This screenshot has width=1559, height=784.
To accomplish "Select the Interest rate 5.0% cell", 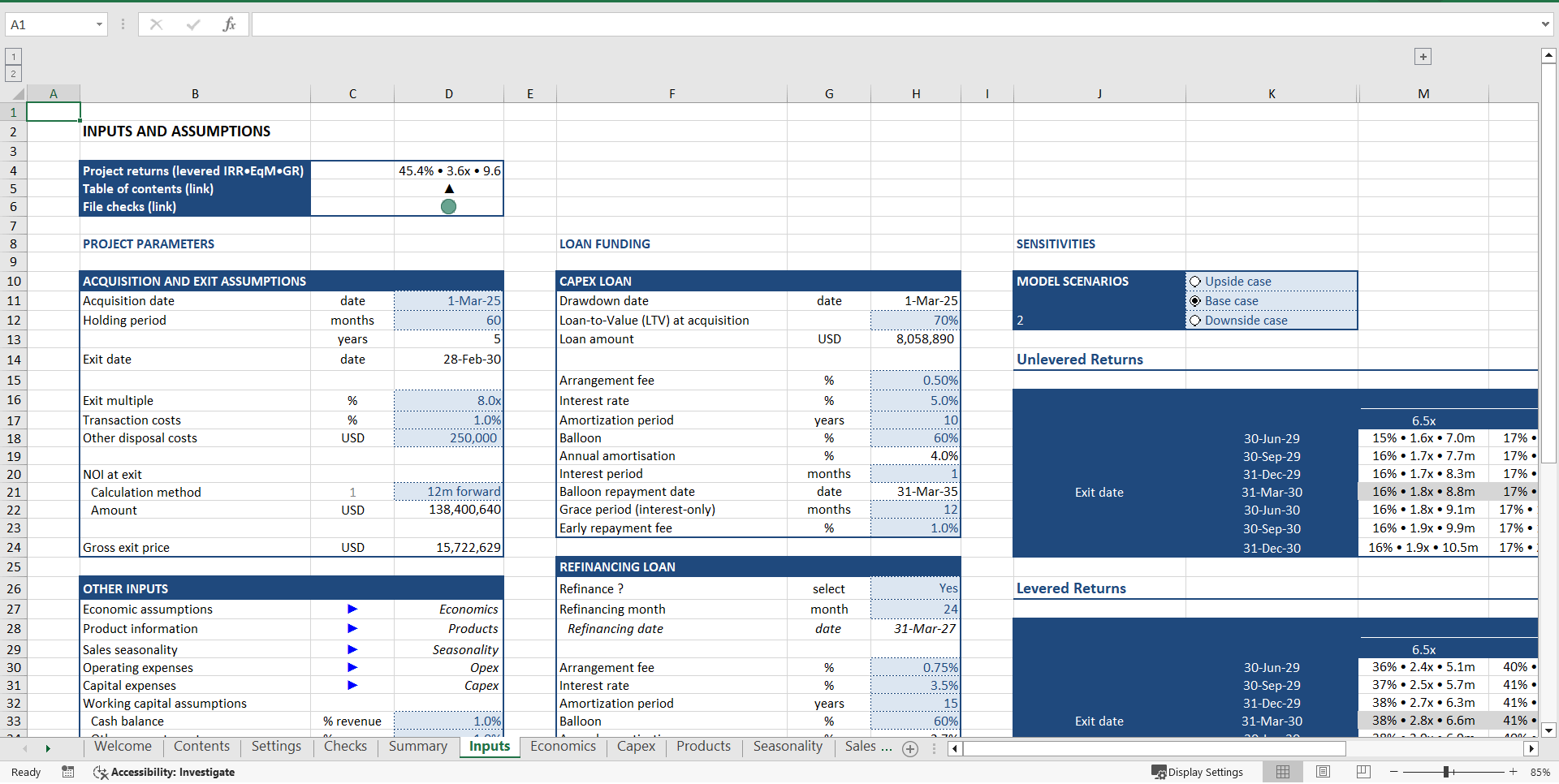I will 915,401.
